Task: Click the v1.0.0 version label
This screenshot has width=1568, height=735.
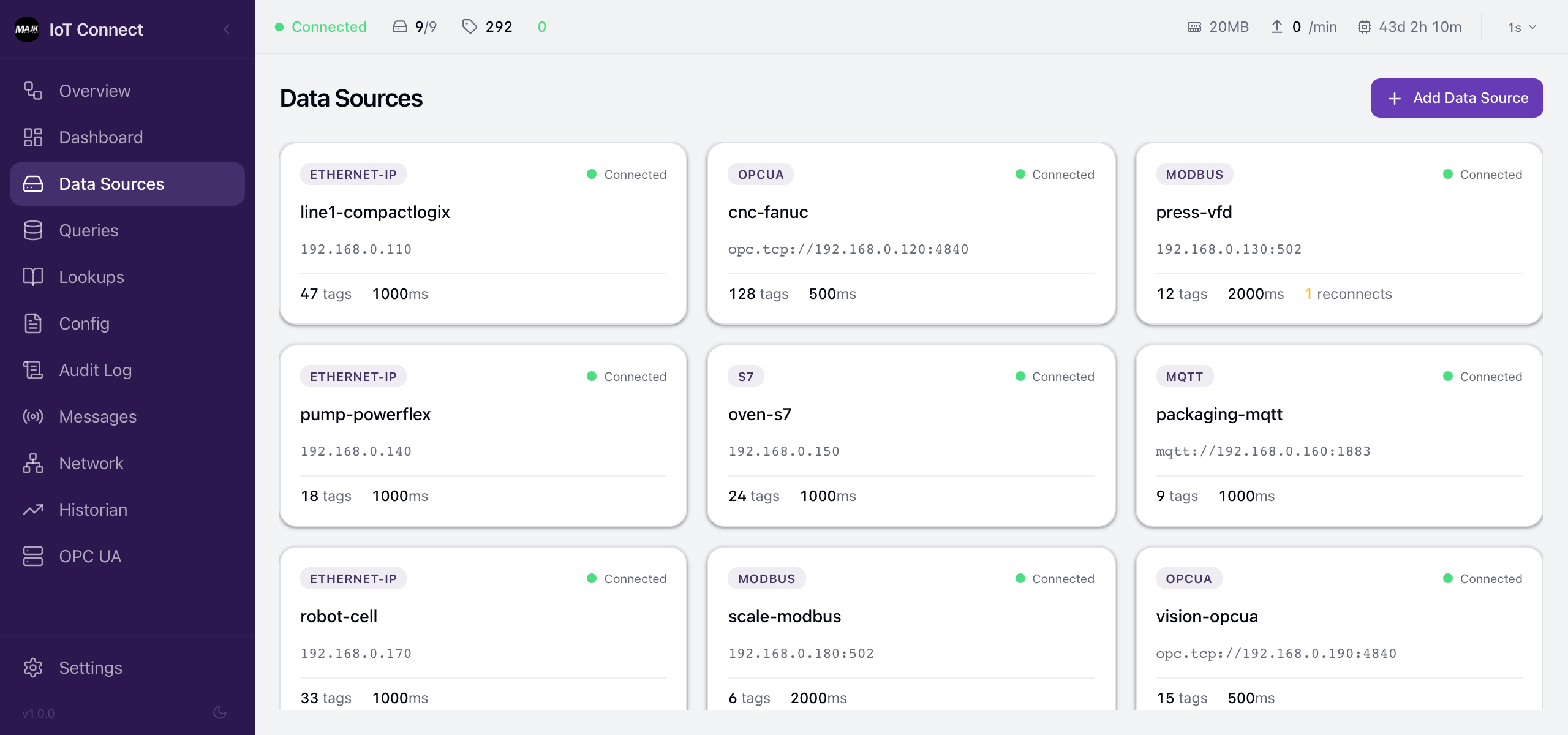Action: [39, 714]
